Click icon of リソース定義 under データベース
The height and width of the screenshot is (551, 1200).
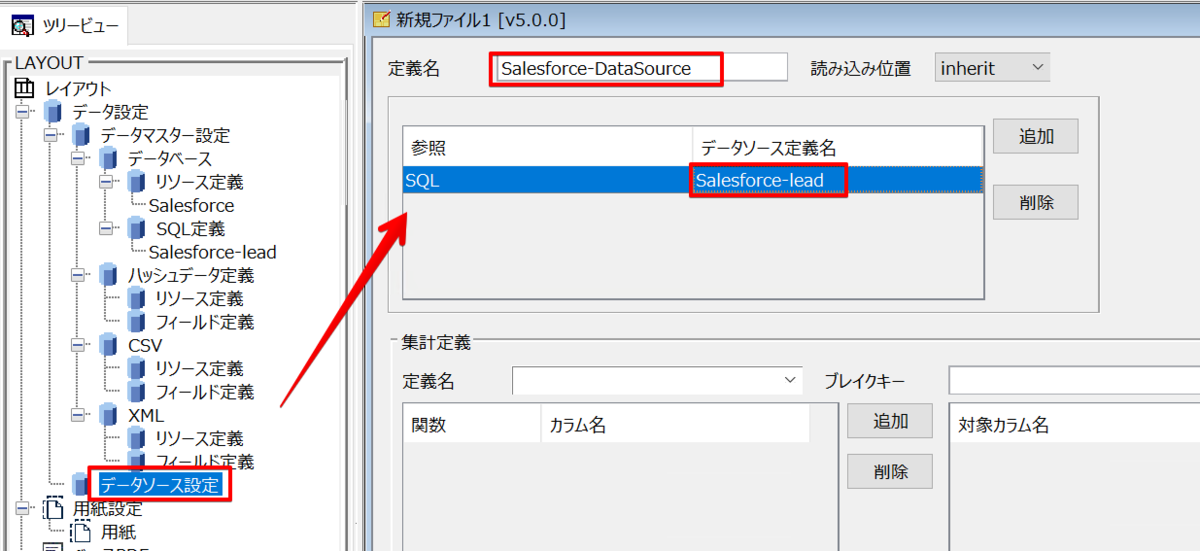tap(136, 182)
